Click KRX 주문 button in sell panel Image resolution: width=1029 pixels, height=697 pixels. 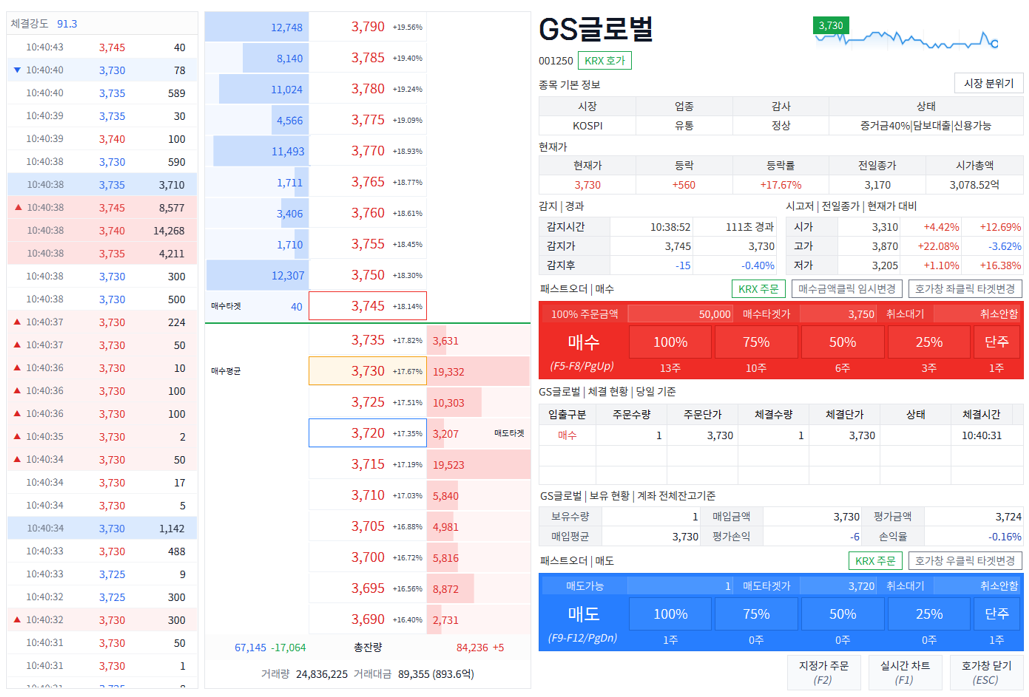coord(875,561)
